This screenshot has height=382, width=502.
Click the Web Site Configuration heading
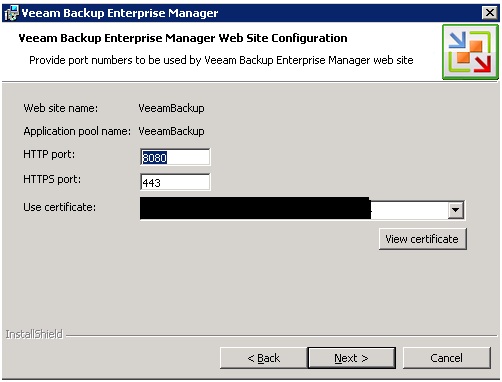tap(183, 38)
